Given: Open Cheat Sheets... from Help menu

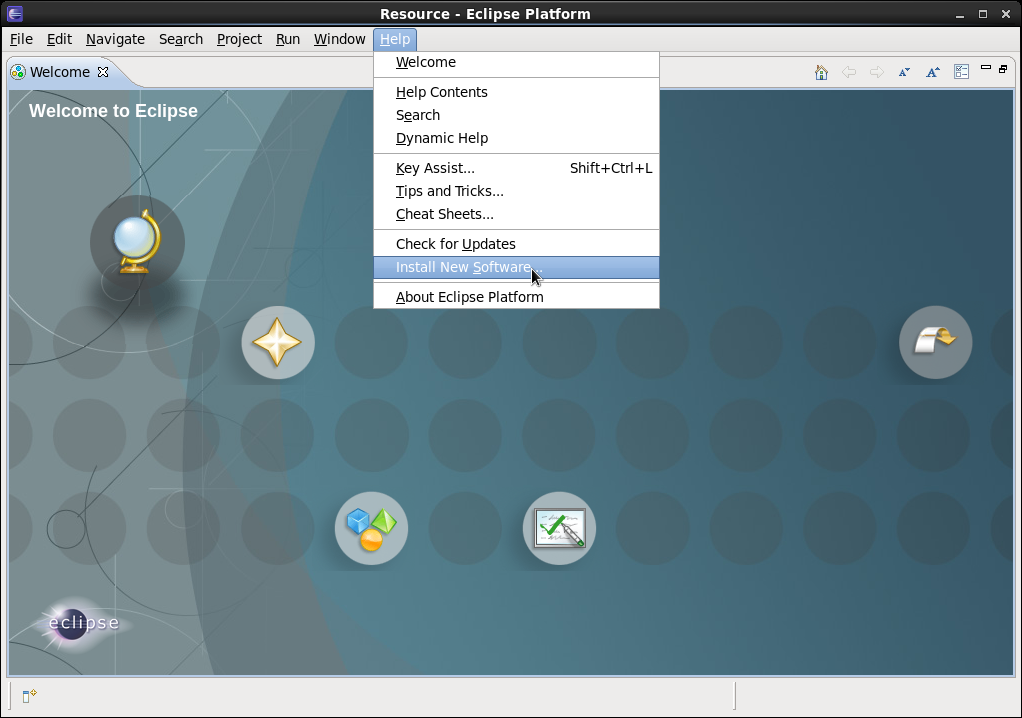Looking at the screenshot, I should 516,214.
